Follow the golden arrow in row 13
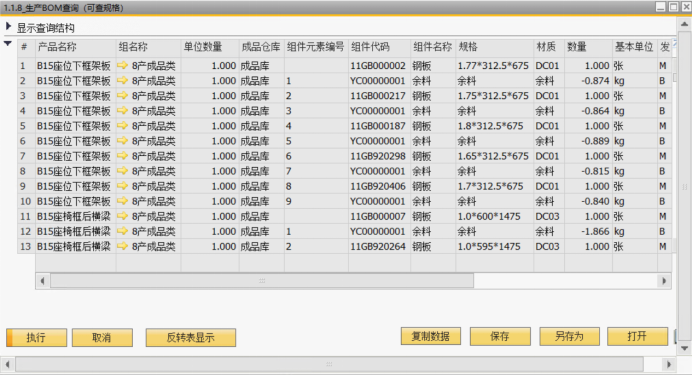Screen dimensions: 693x376 point(122,246)
